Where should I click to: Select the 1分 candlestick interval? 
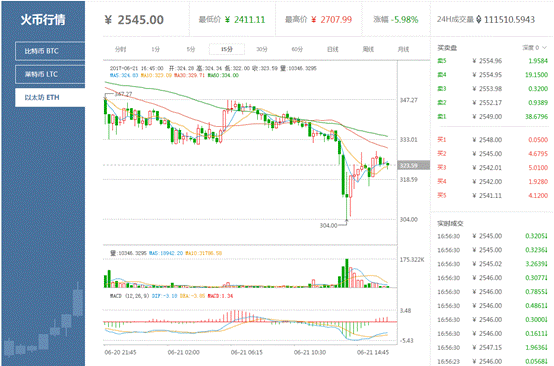[156, 49]
